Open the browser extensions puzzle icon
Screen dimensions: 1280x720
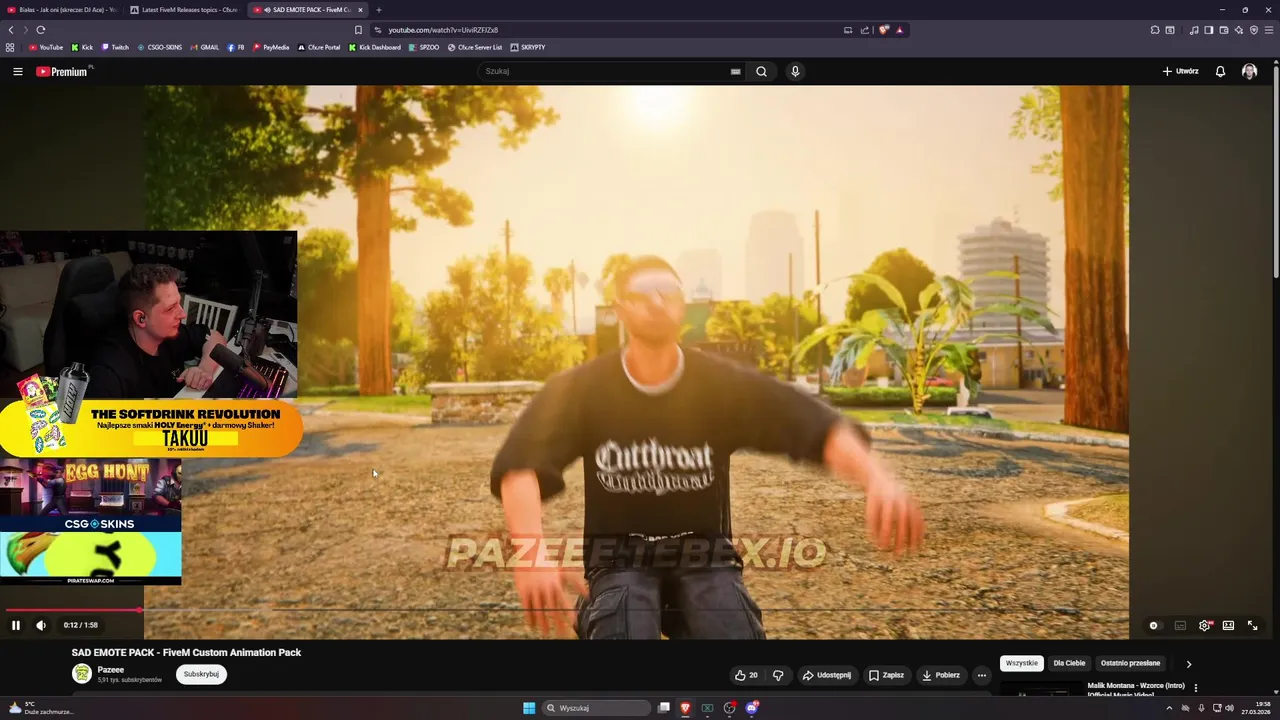tap(1155, 30)
